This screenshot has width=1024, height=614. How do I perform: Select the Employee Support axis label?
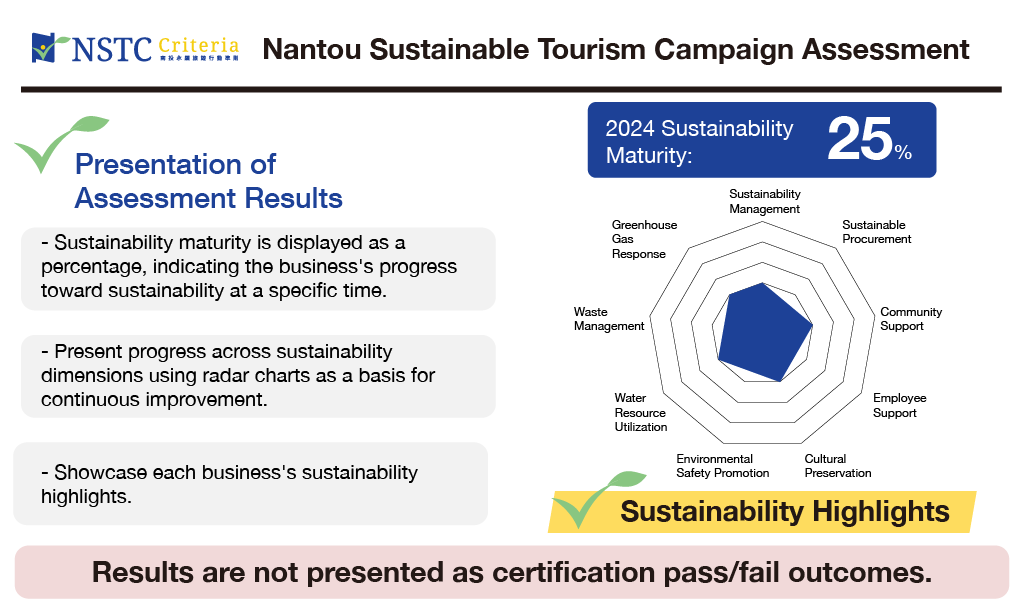pos(899,405)
